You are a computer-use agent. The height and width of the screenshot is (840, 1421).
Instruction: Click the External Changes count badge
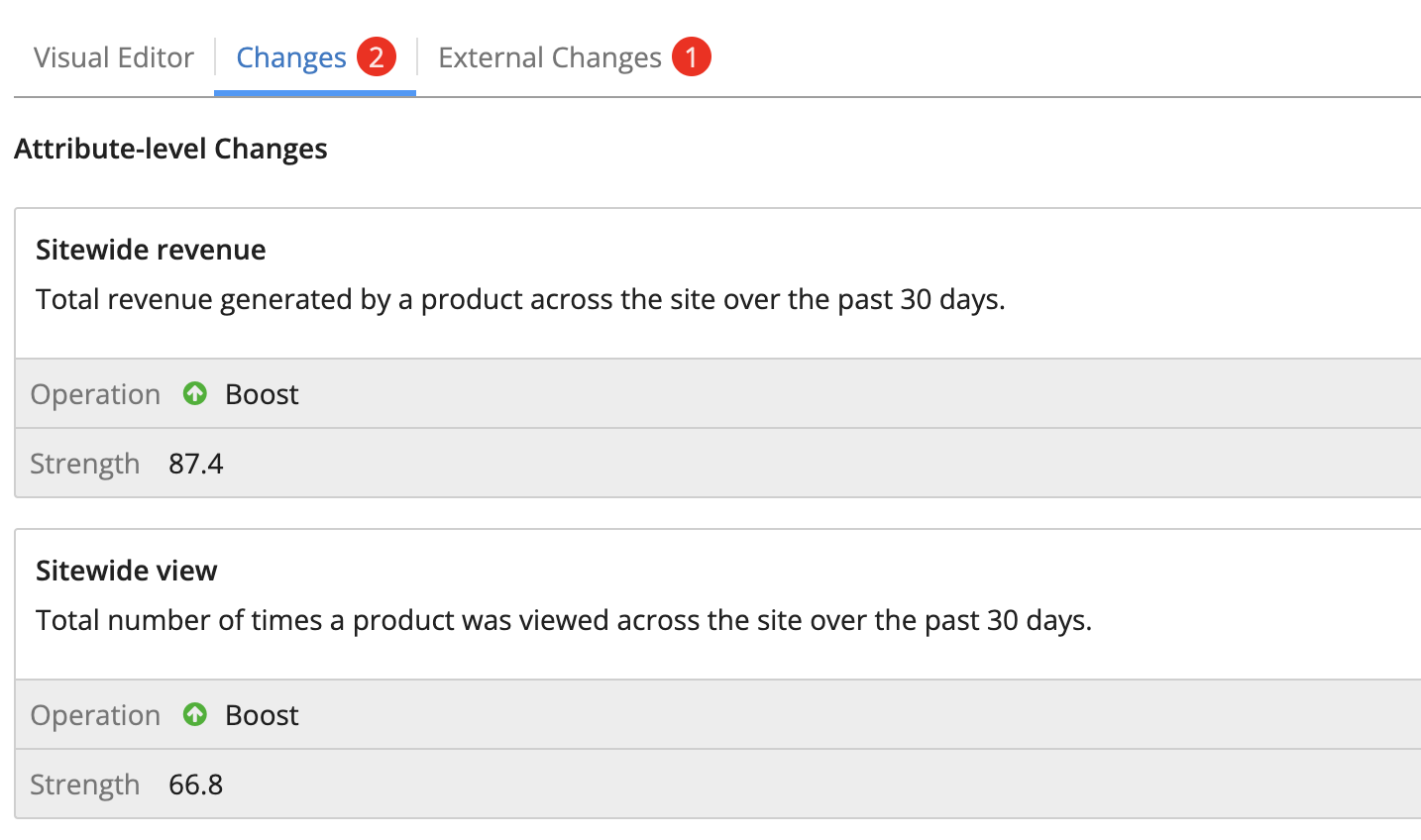pyautogui.click(x=691, y=57)
